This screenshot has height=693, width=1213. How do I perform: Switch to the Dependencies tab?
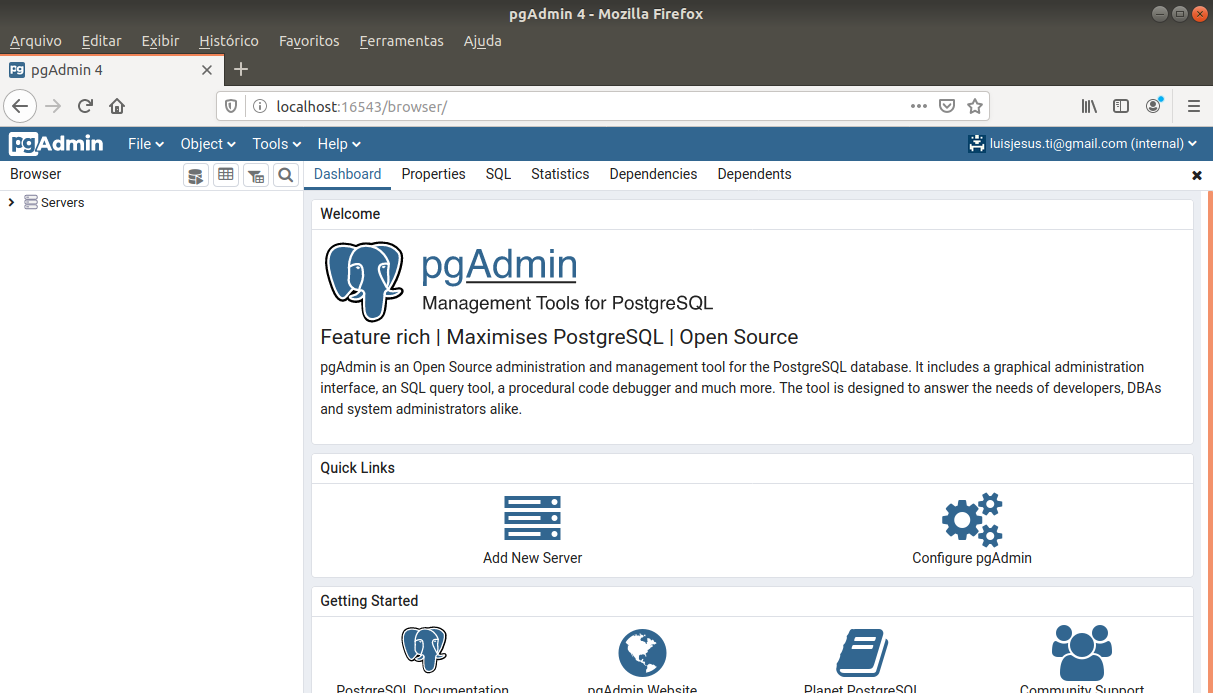(653, 174)
